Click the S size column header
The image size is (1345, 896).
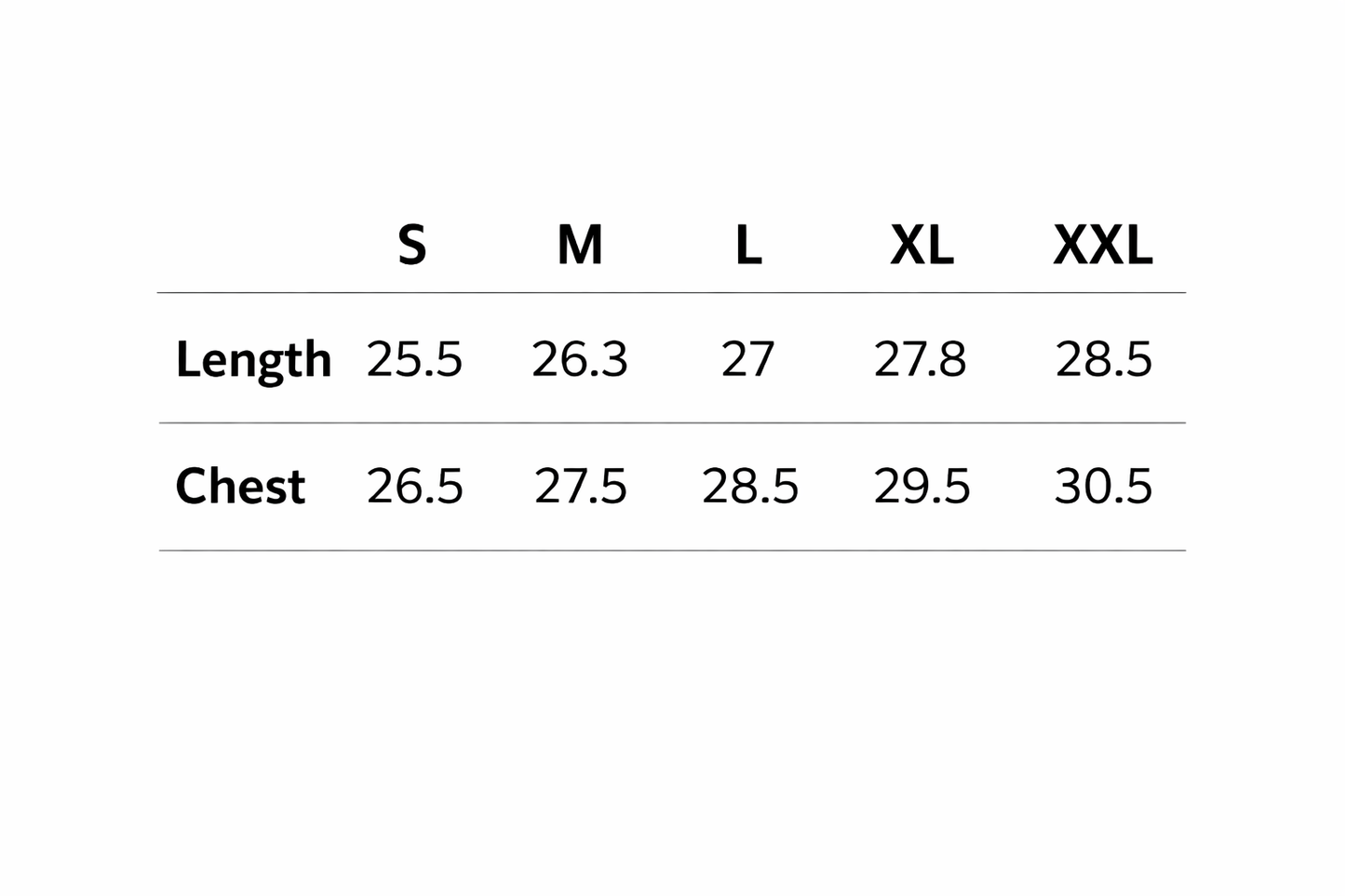click(412, 246)
